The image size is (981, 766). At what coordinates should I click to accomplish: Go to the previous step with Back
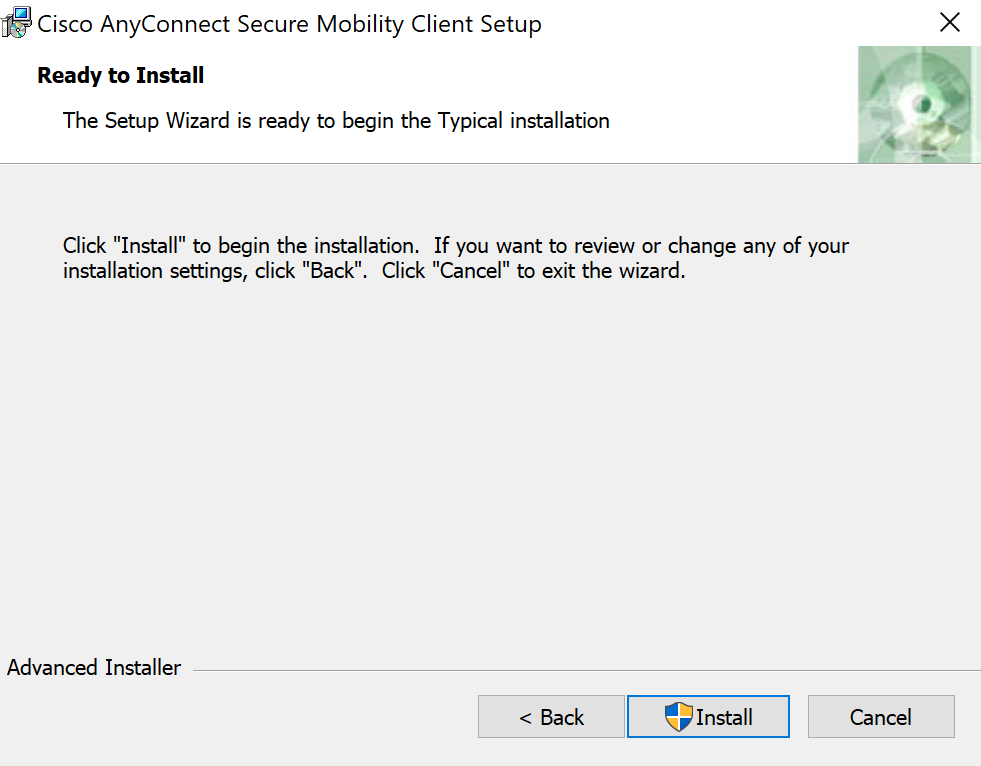tap(551, 717)
